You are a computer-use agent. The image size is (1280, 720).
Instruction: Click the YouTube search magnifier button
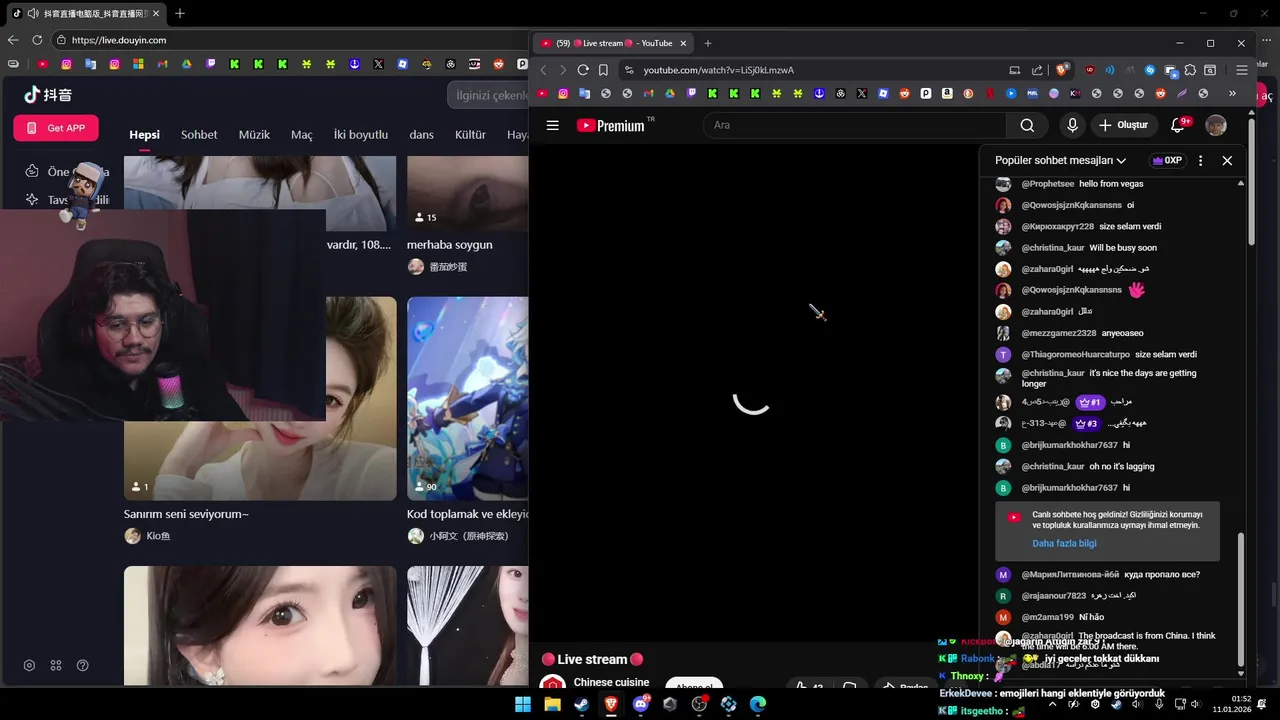click(1027, 125)
